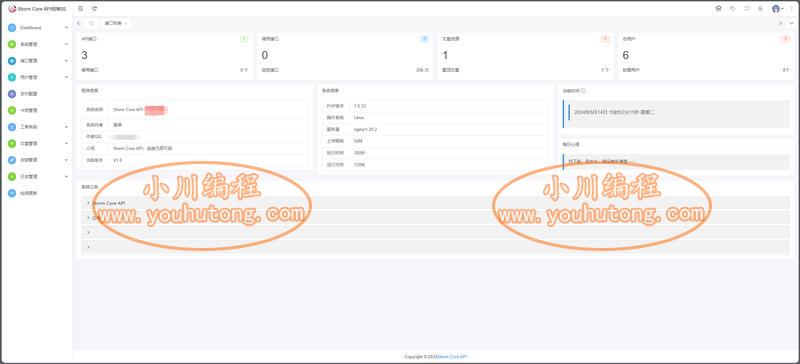Click the tag icon in the top-right header

click(733, 9)
